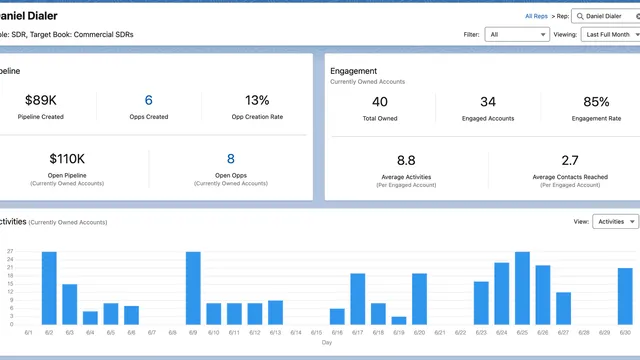Open the View dropdown set to Activities
Screen dimensions: 640x360
click(616, 222)
